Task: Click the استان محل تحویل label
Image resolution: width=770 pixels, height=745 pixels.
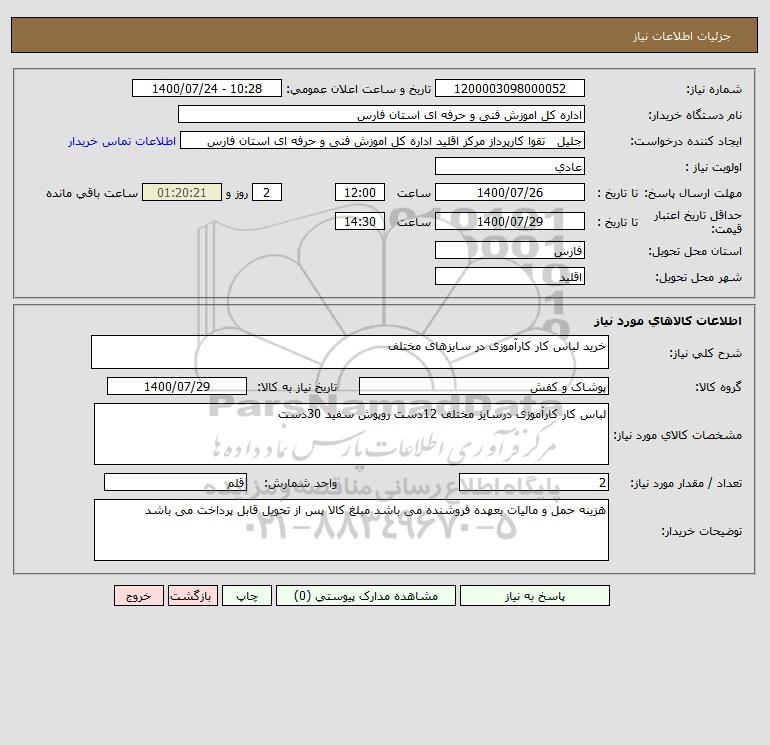Action: 695,251
